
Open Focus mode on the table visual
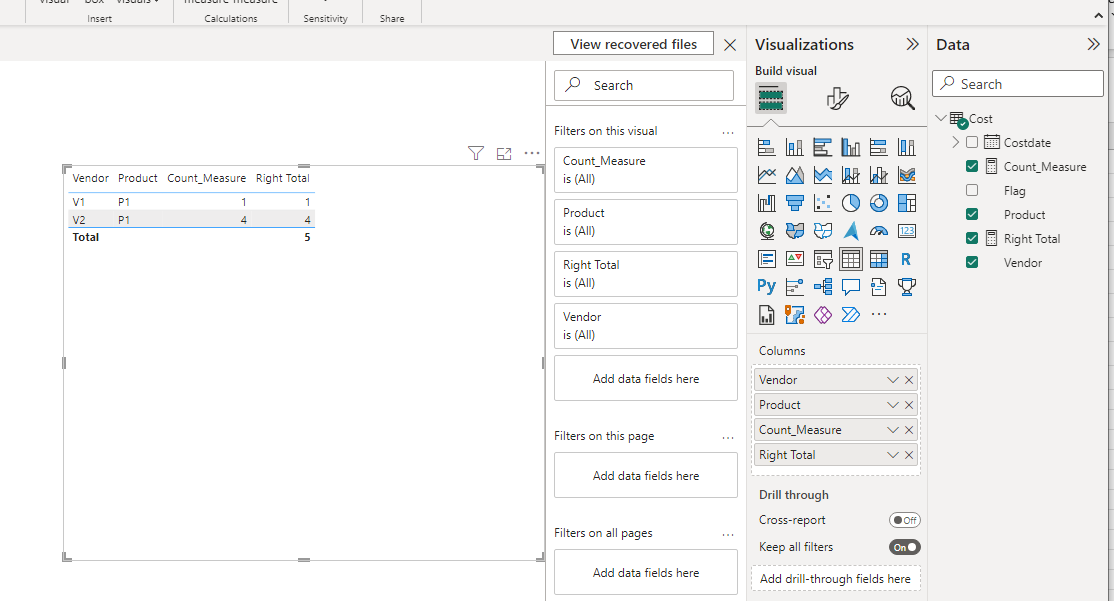[x=504, y=153]
